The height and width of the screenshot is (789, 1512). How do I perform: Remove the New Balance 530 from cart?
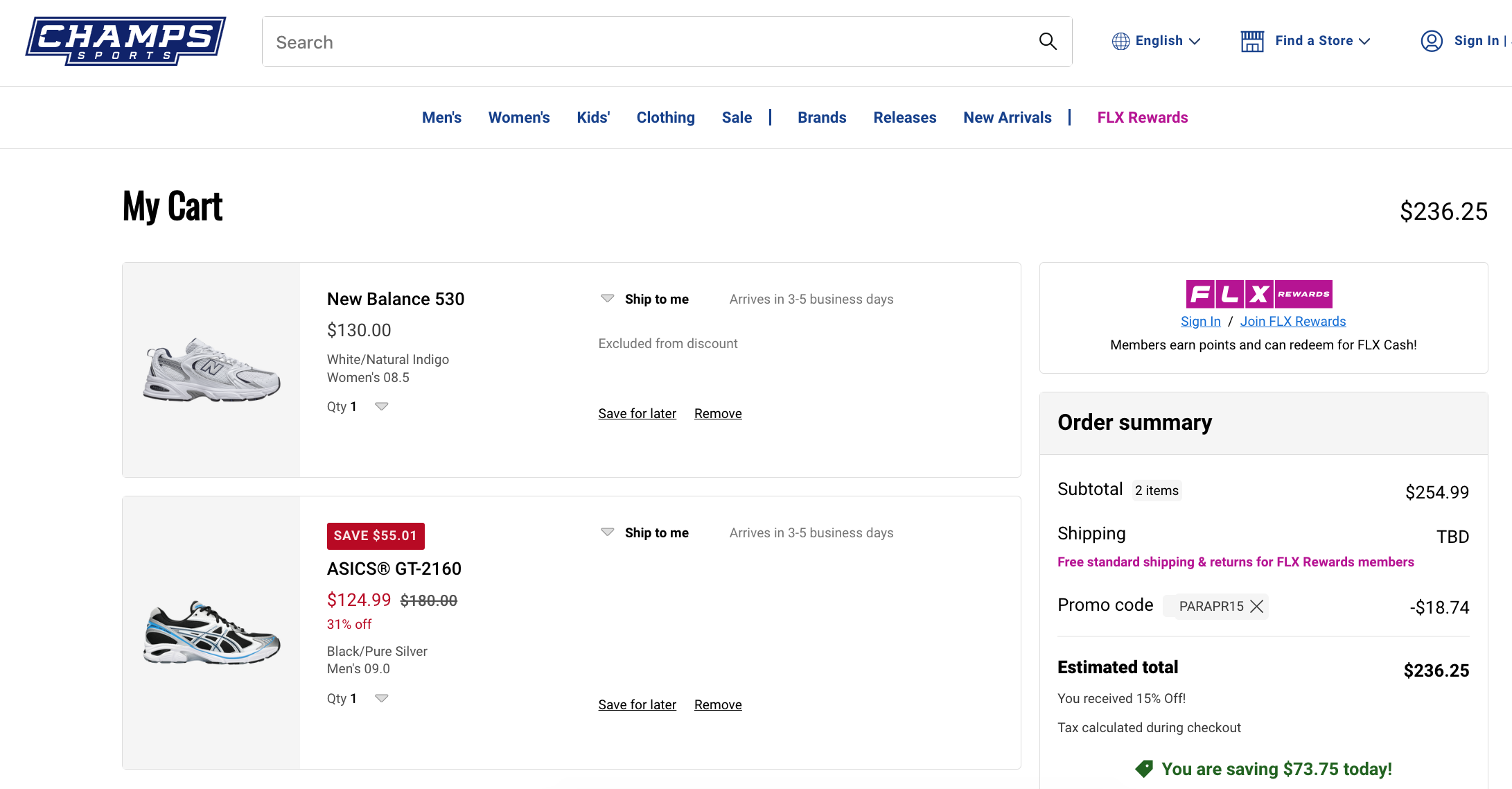(718, 414)
